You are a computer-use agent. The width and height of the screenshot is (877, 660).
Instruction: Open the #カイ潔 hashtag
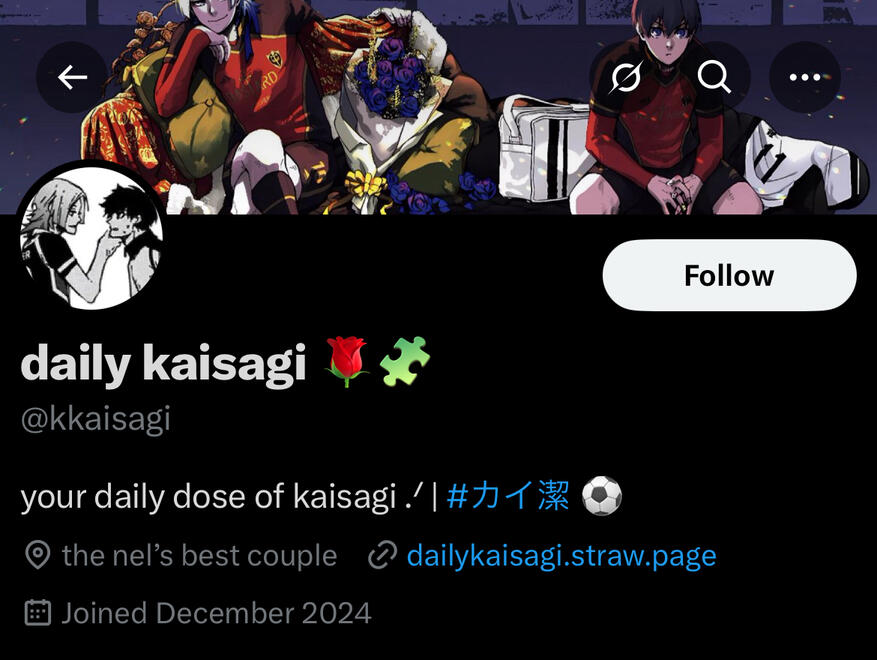(x=508, y=496)
